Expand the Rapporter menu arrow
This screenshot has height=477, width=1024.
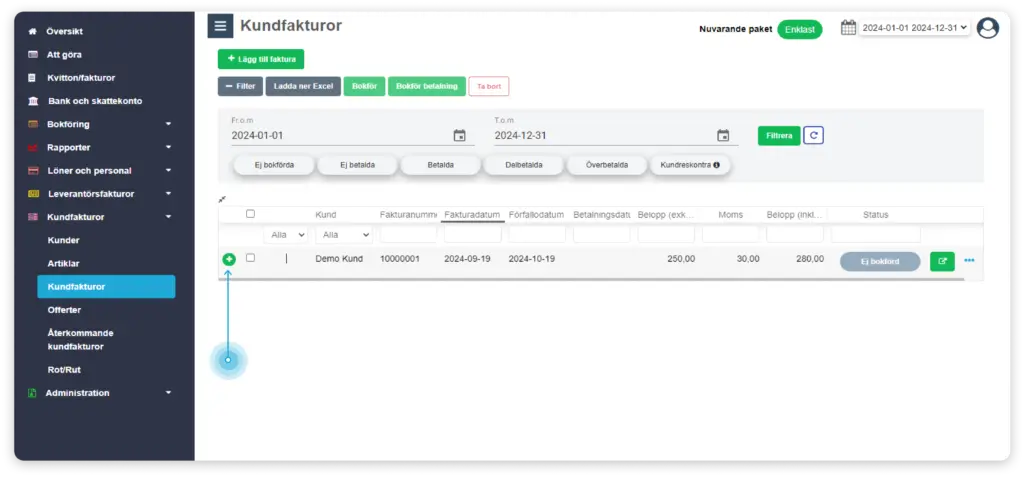click(168, 148)
